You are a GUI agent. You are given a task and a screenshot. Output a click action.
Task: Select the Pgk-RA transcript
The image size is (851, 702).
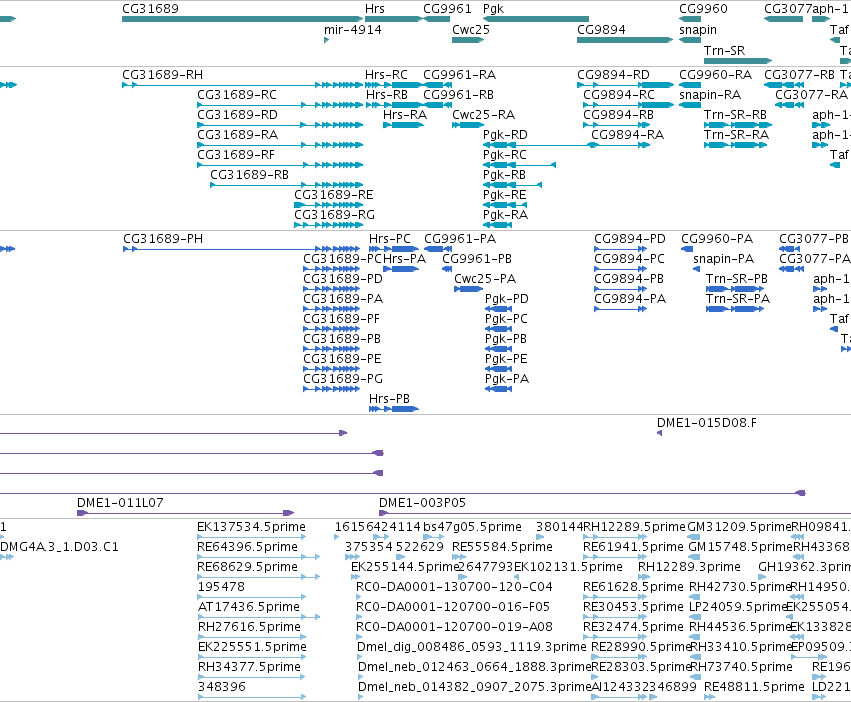497,225
